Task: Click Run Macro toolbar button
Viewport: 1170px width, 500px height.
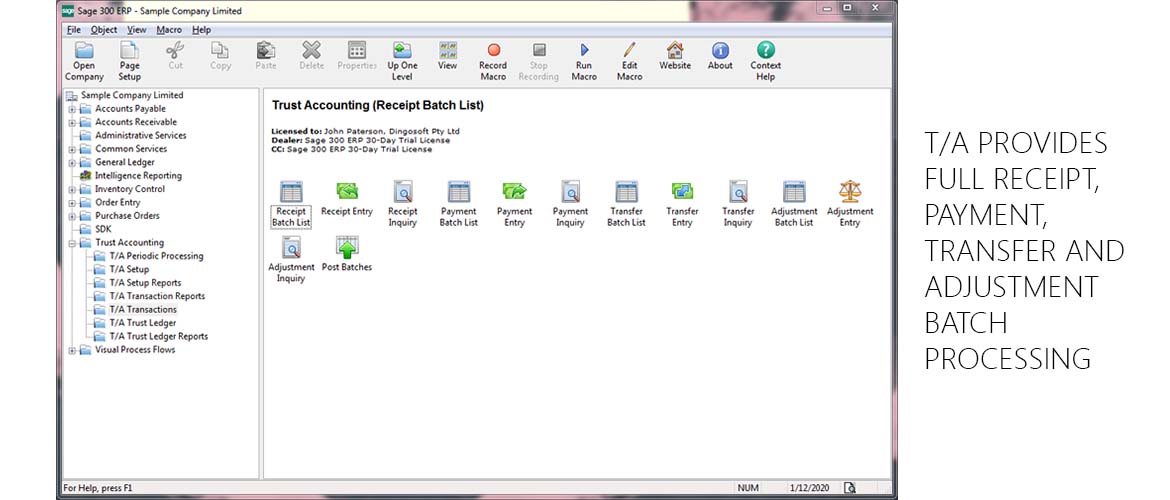Action: 584,61
